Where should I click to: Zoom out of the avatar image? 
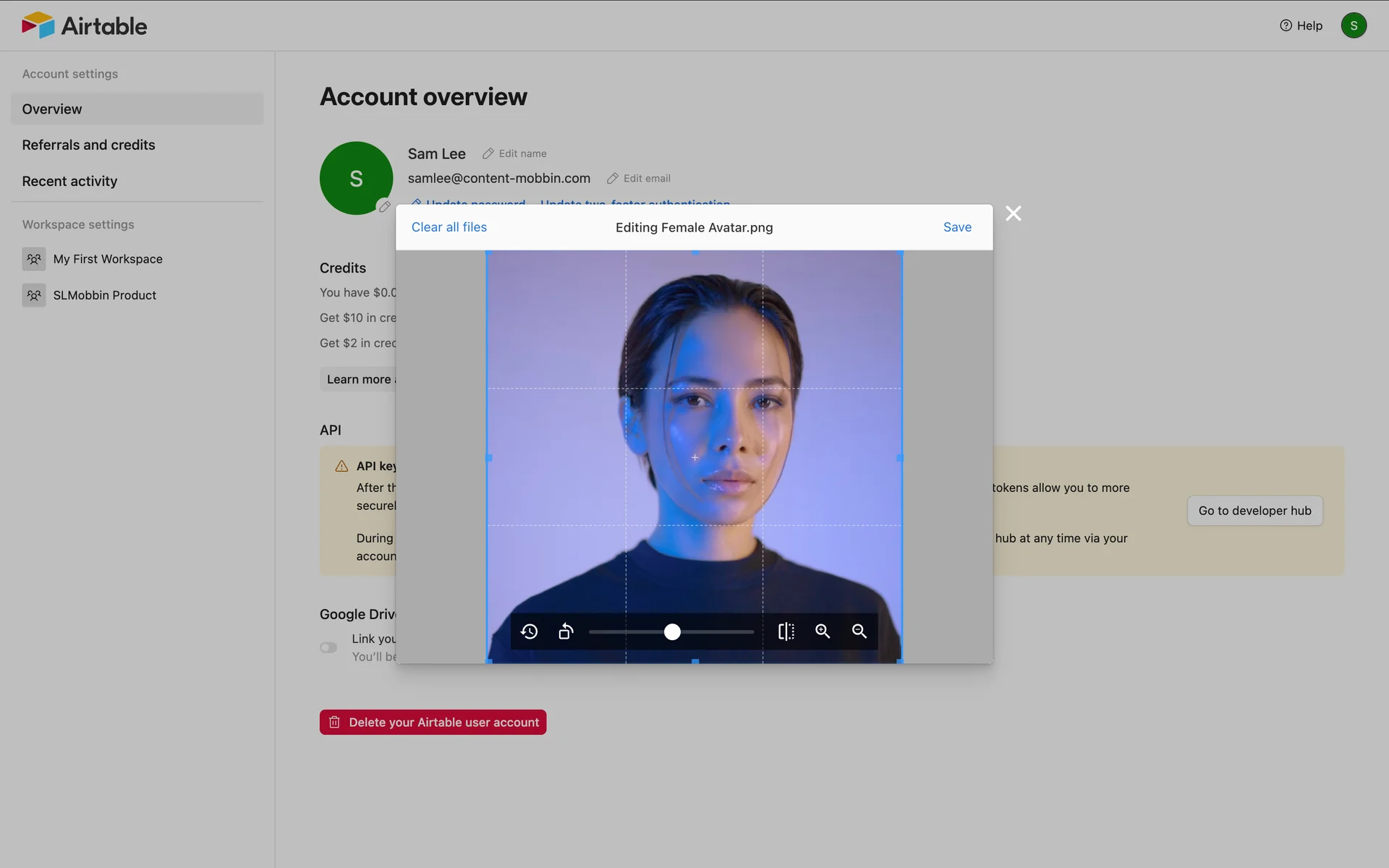(x=859, y=631)
